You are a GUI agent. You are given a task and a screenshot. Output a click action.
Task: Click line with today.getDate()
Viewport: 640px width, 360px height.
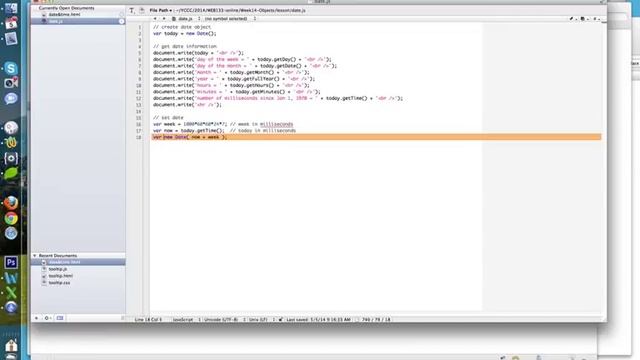[x=245, y=66]
